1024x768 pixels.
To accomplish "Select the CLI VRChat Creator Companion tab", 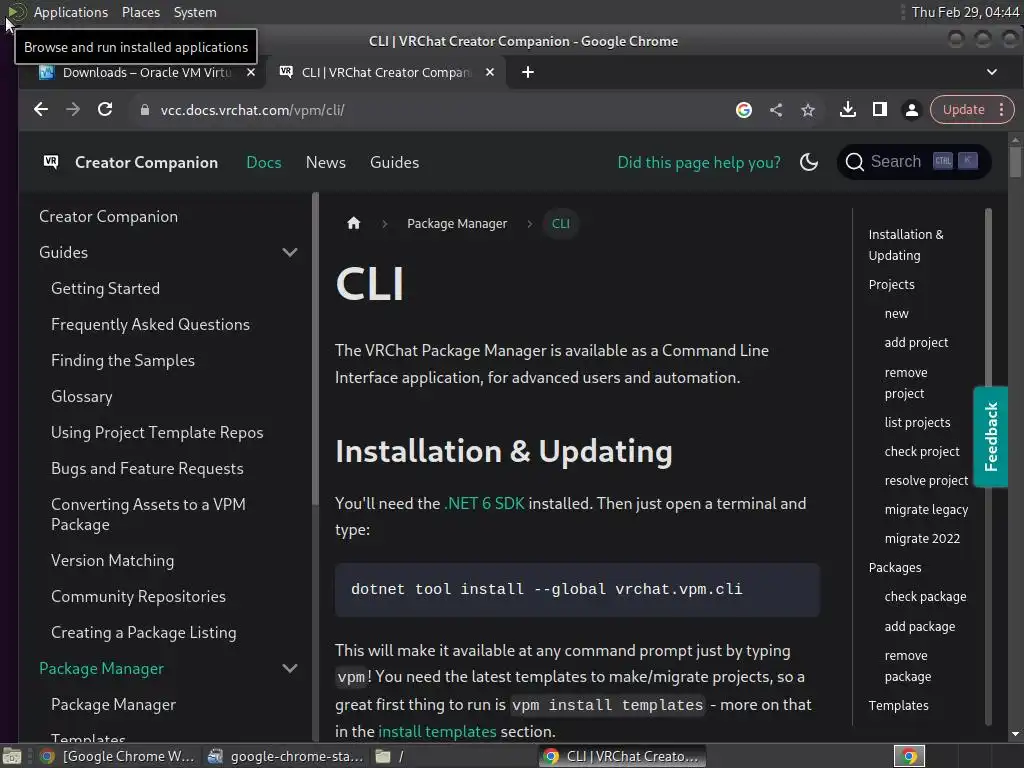I will tap(387, 72).
